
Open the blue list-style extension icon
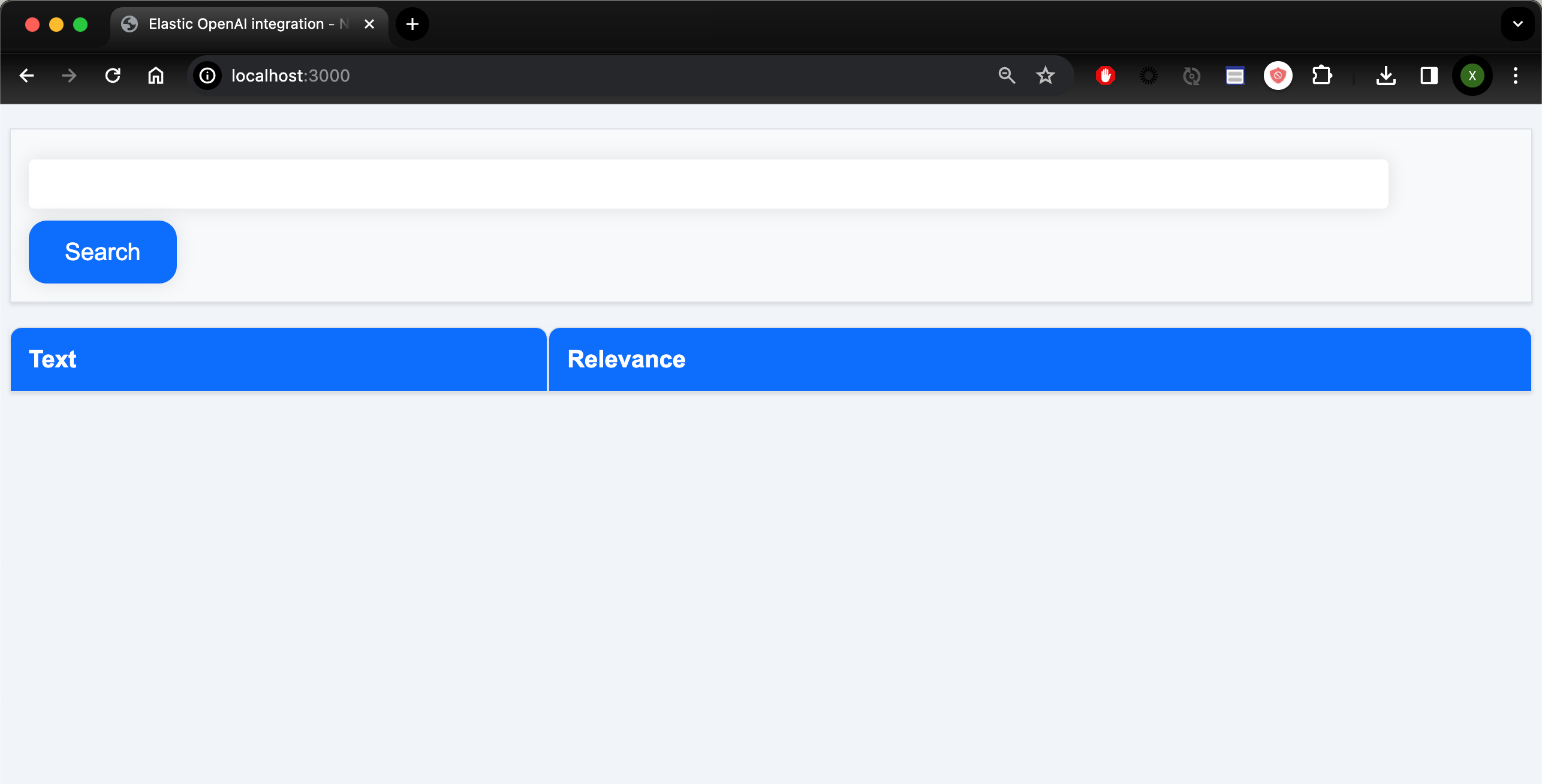click(x=1234, y=76)
